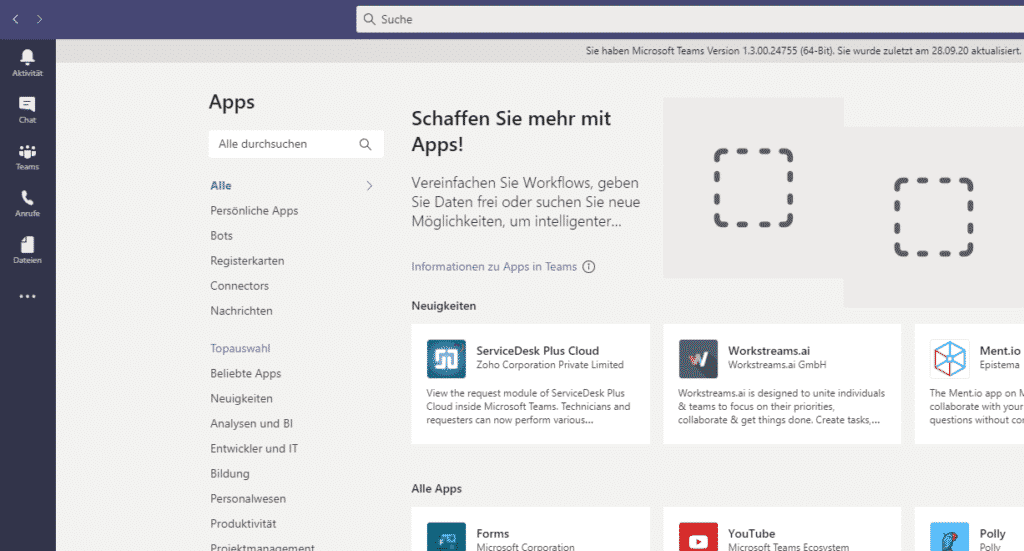Image resolution: width=1024 pixels, height=551 pixels.
Task: Select the Nachrichten category
Action: pyautogui.click(x=241, y=311)
